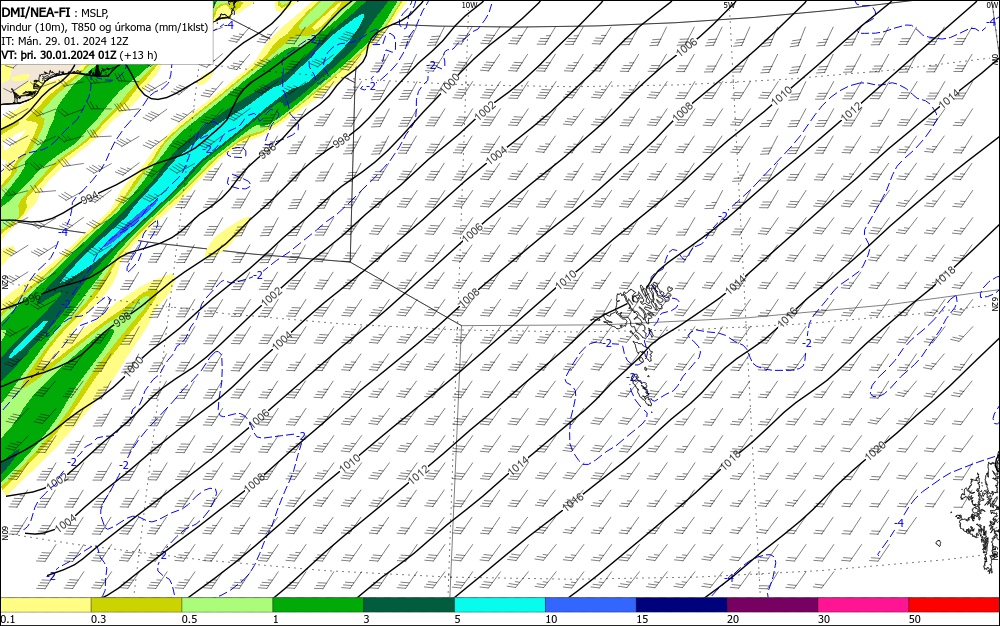Viewport: 1000px width, 626px height.
Task: Click the pale yellow 0.1–0.3 legend swatch
Action: (x=45, y=605)
